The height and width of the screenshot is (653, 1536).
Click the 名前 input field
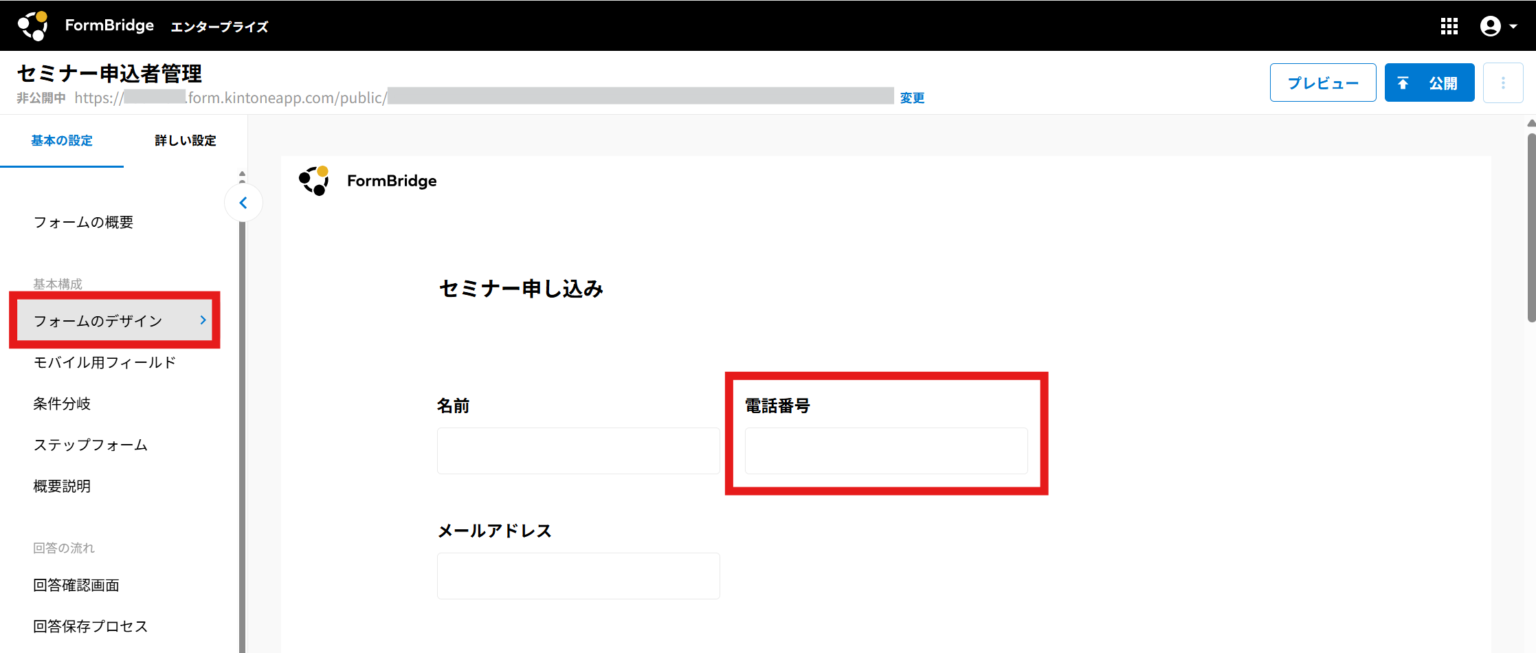578,451
